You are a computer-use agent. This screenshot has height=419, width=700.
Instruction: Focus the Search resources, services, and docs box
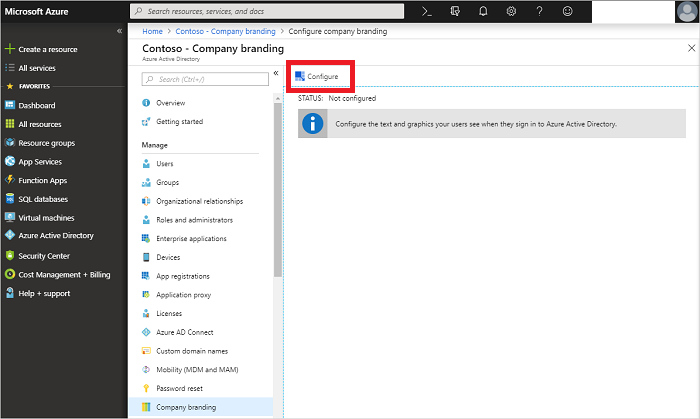click(267, 11)
